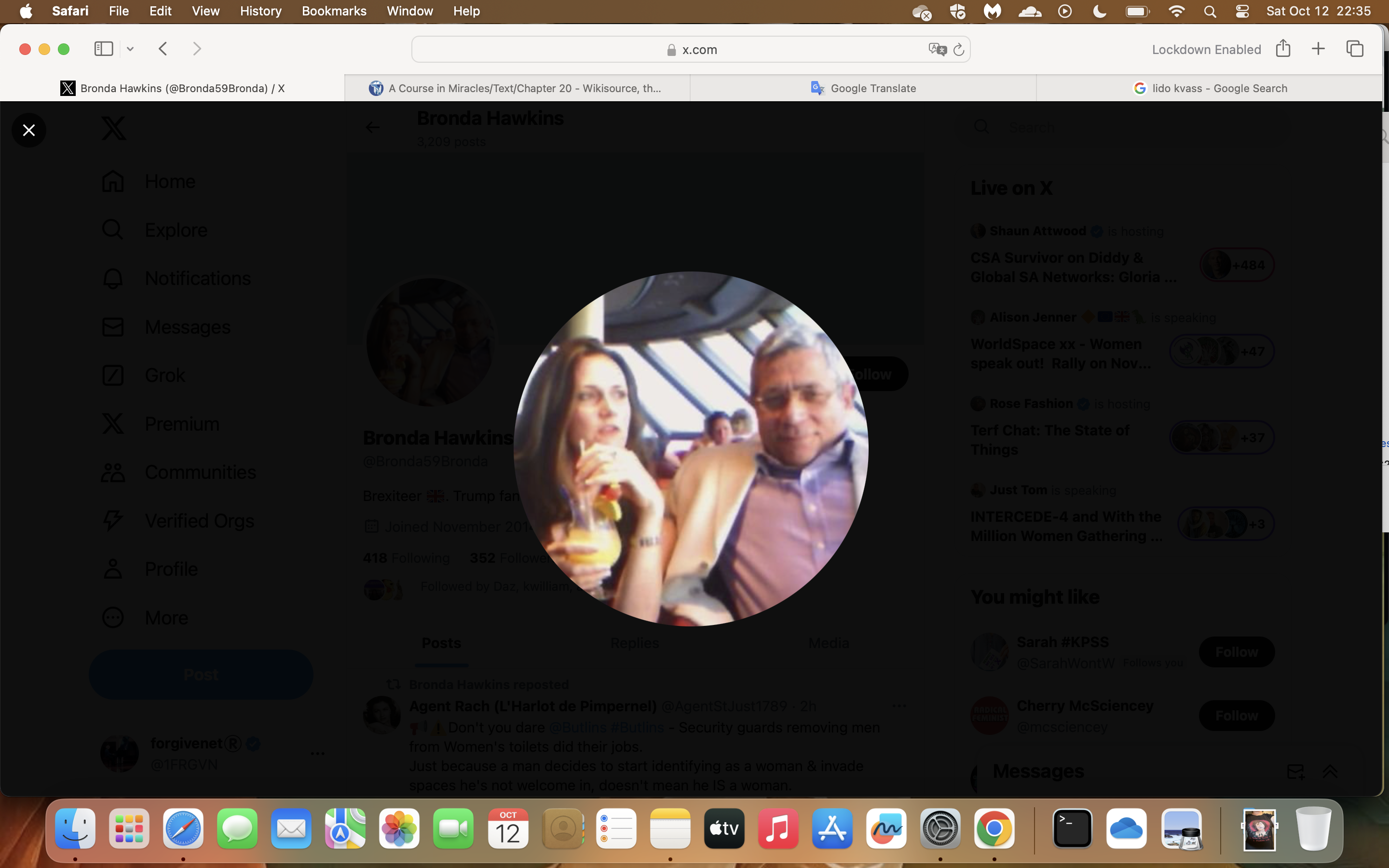This screenshot has height=868, width=1389.
Task: Click the menu bar clock Sat Oct 12
Action: [1319, 11]
